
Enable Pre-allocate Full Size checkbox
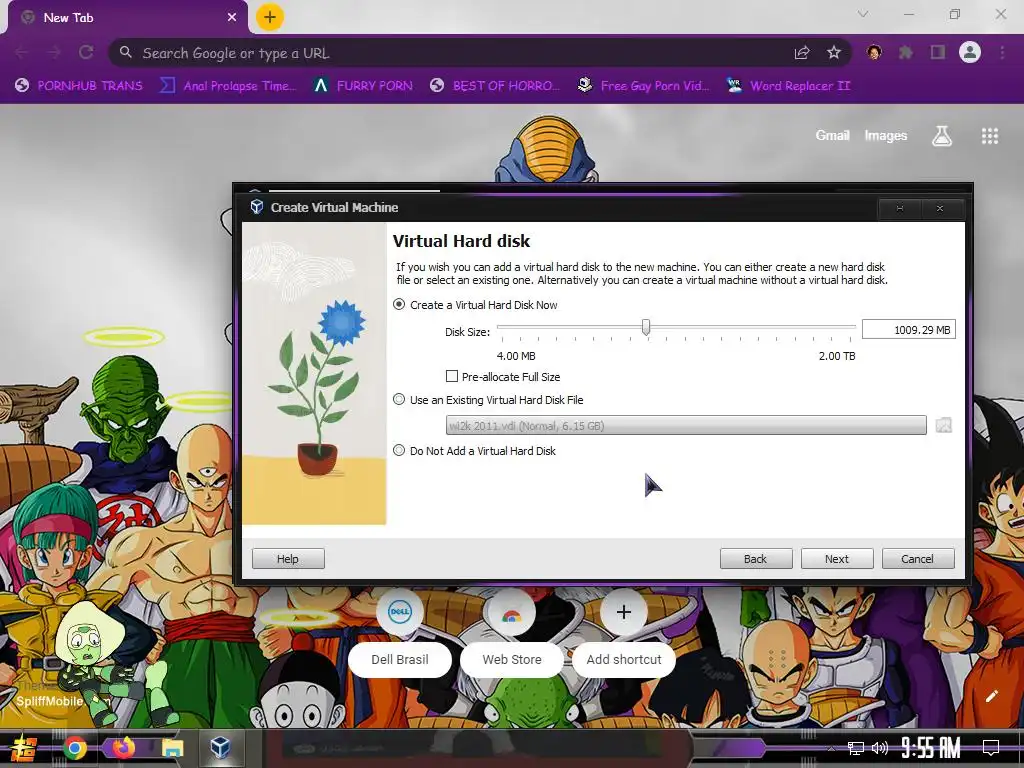pyautogui.click(x=451, y=376)
